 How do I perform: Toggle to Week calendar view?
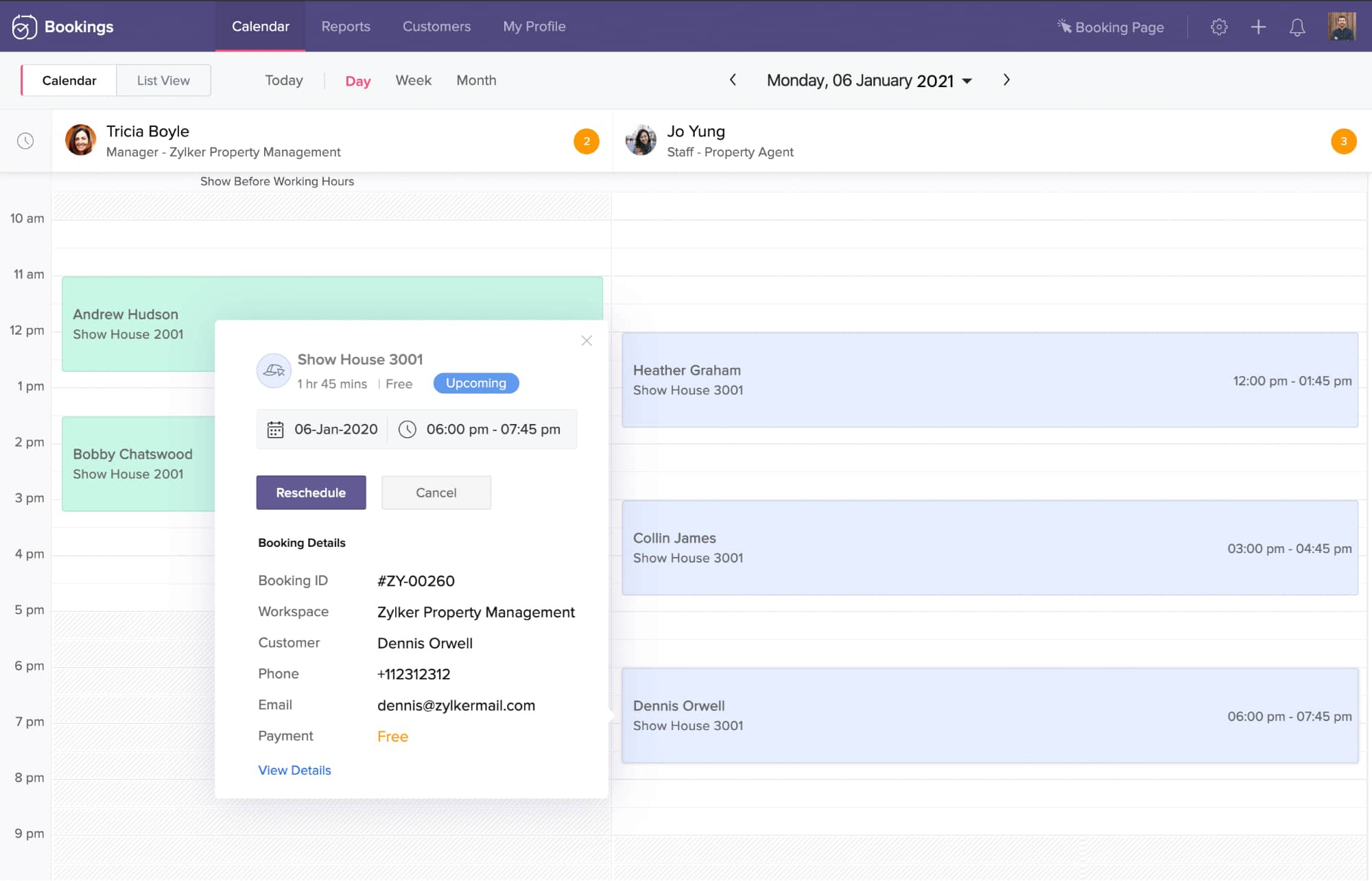tap(414, 80)
